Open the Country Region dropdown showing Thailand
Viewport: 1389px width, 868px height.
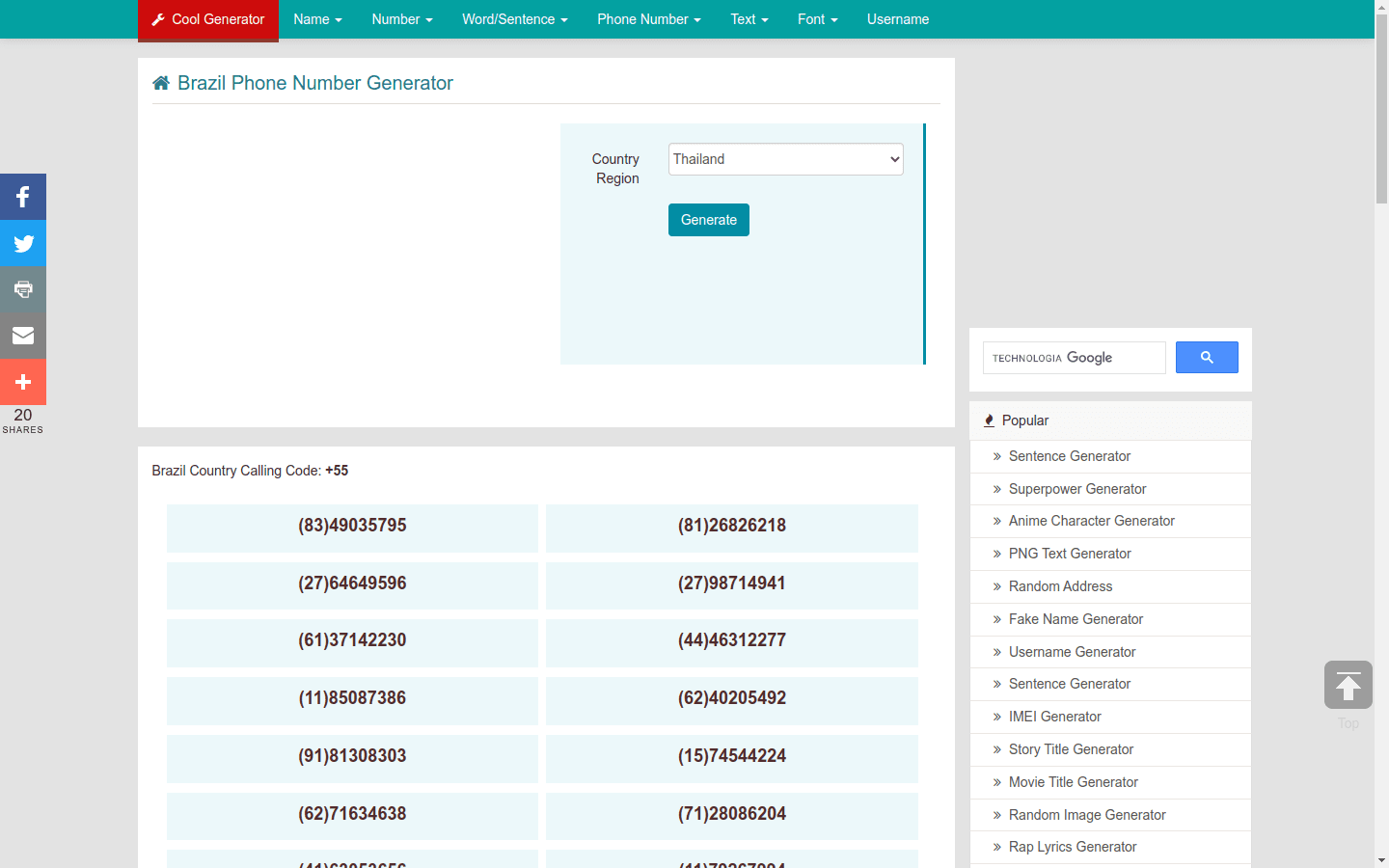pos(784,158)
